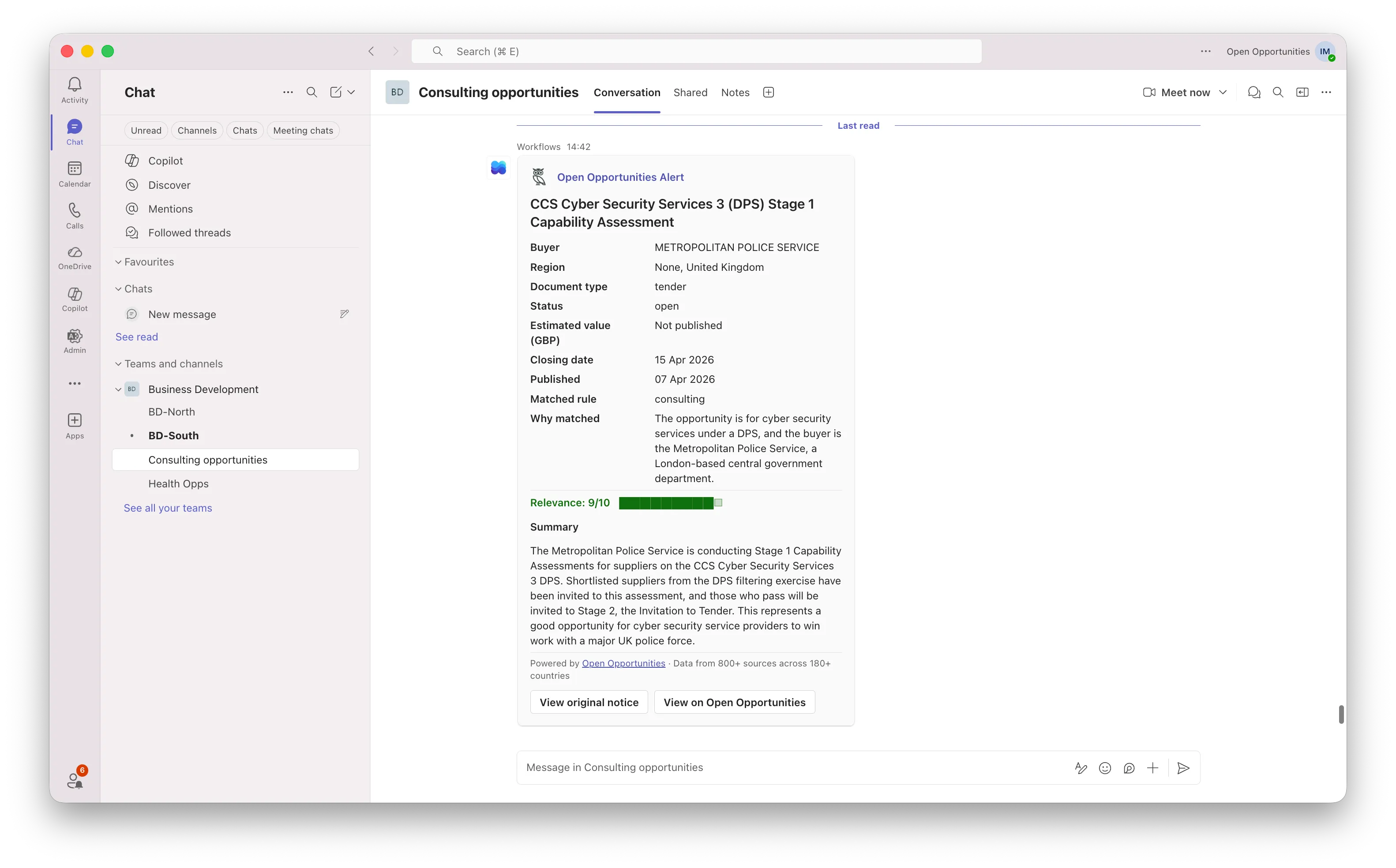1396x868 pixels.
Task: Start a meeting with Meet now
Action: [1177, 93]
